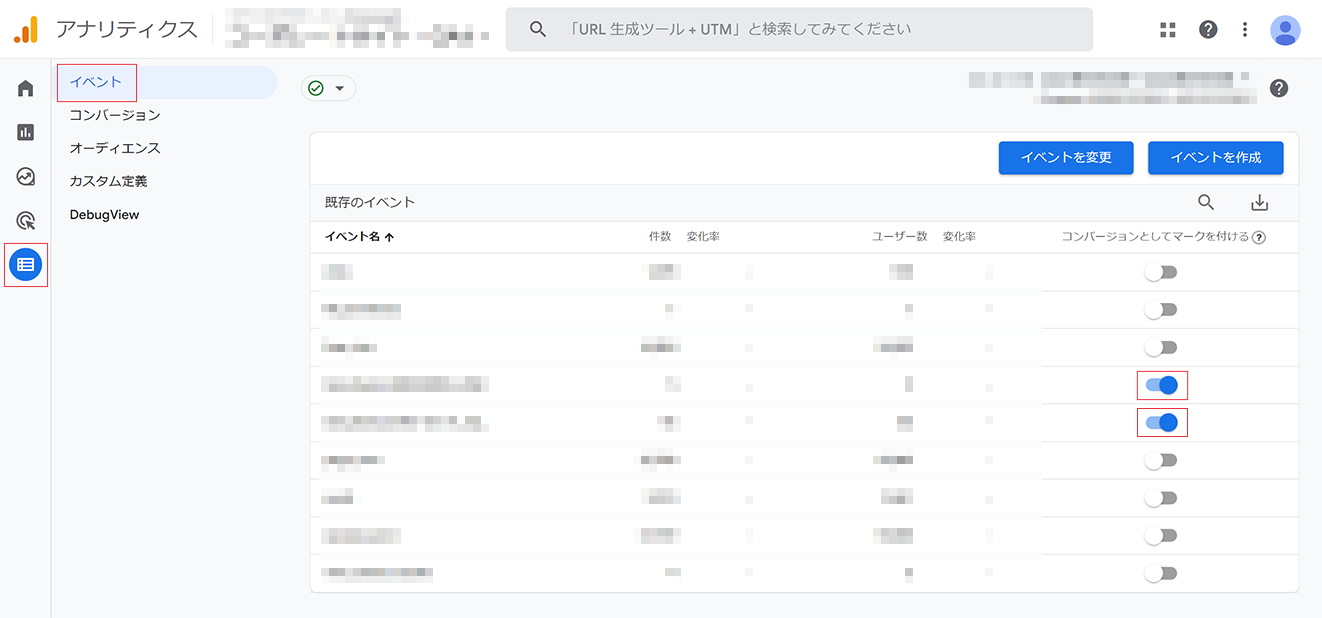Click the イベントを作成 button
The image size is (1322, 618).
click(1215, 157)
